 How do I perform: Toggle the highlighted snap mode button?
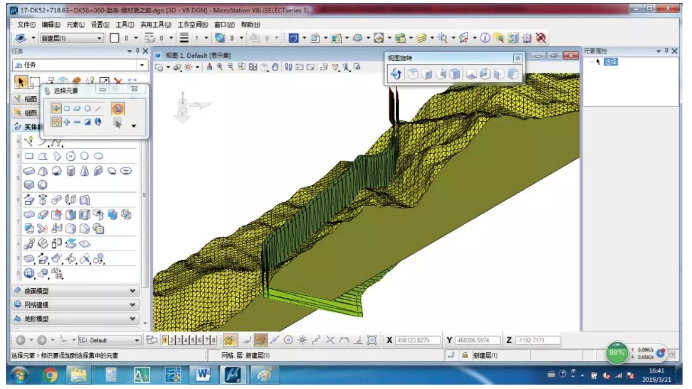point(261,340)
